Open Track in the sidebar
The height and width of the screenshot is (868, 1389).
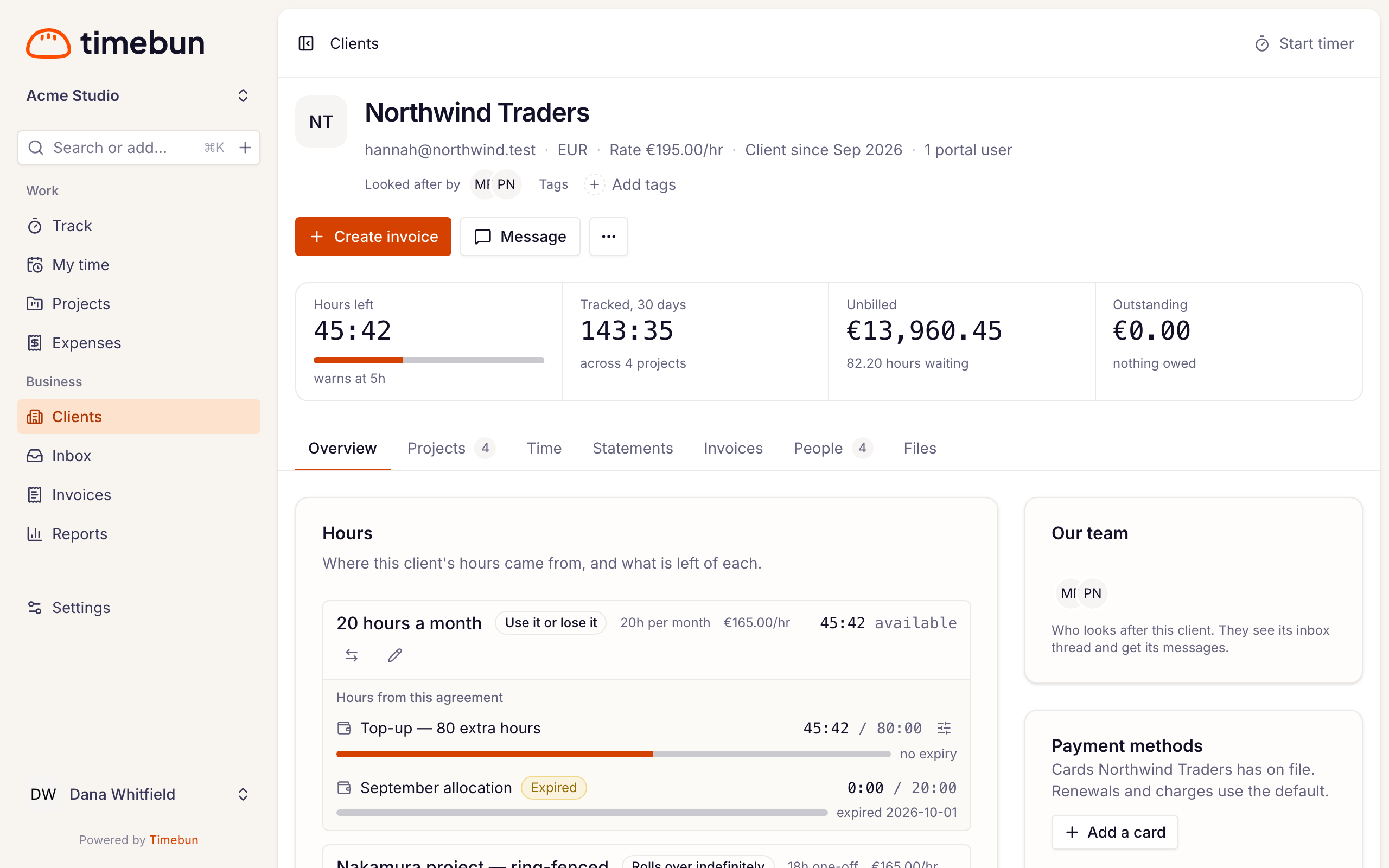139,226
